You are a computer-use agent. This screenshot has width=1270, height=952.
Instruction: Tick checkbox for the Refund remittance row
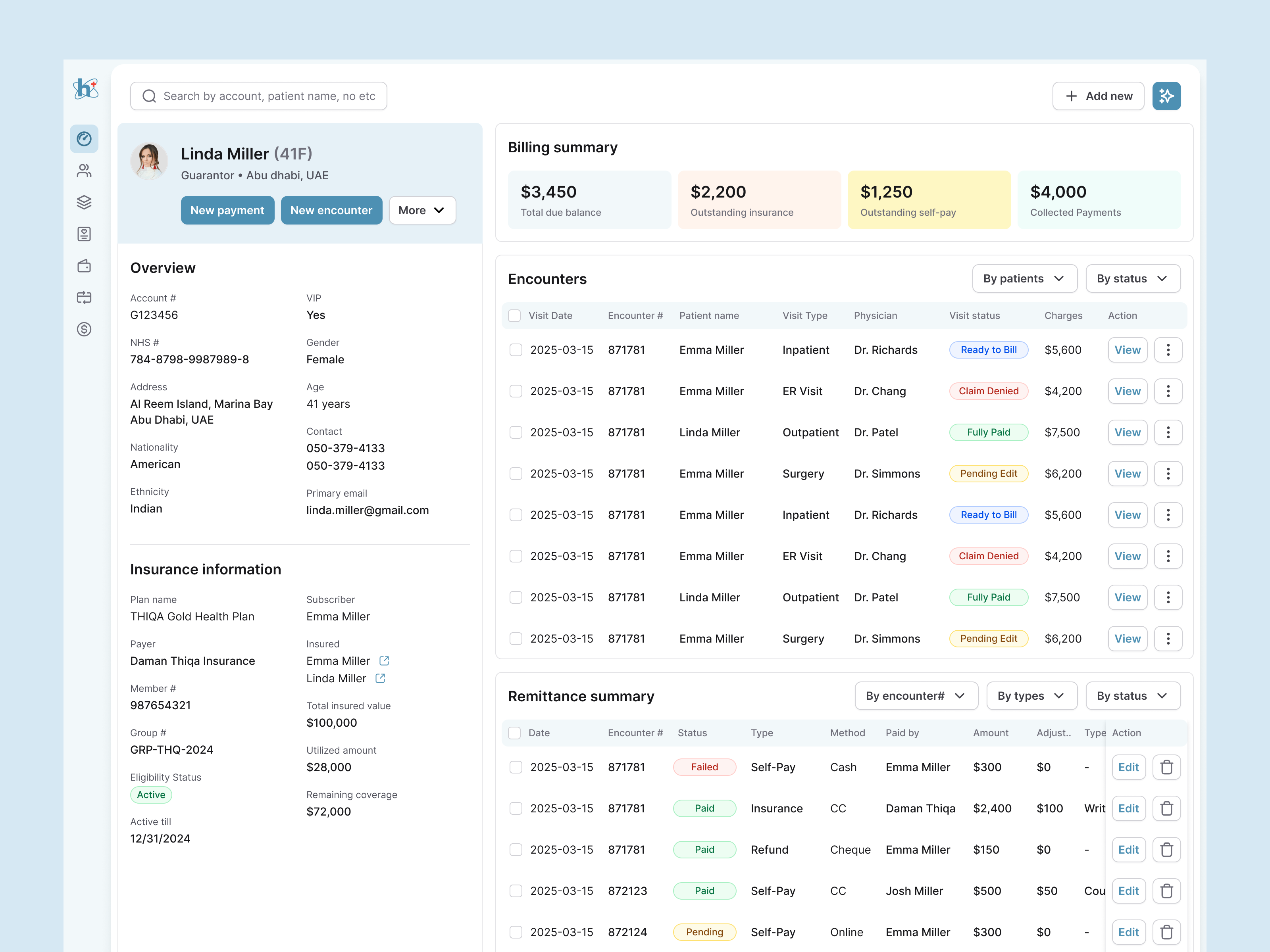pos(516,850)
